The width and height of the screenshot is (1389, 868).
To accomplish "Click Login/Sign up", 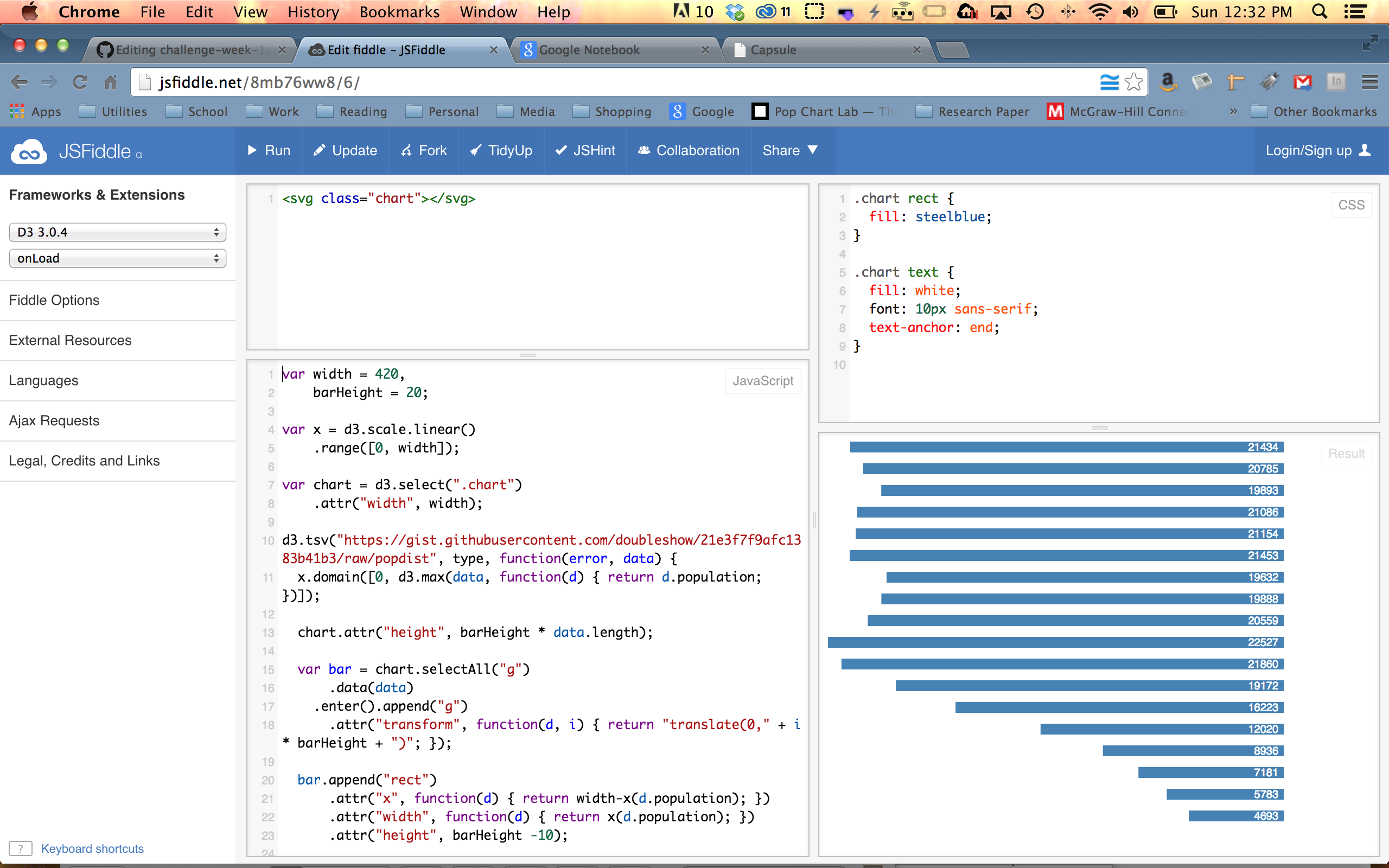I will click(1318, 150).
